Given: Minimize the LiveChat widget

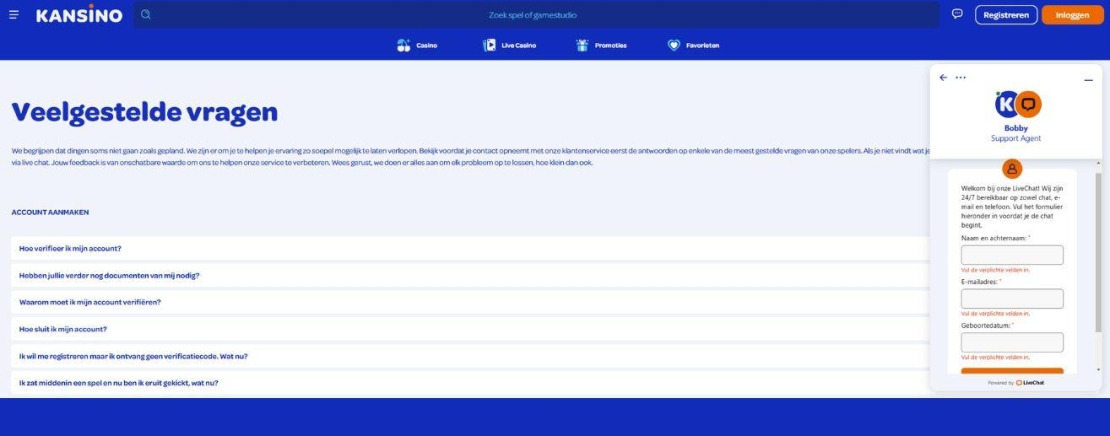Looking at the screenshot, I should [1088, 79].
